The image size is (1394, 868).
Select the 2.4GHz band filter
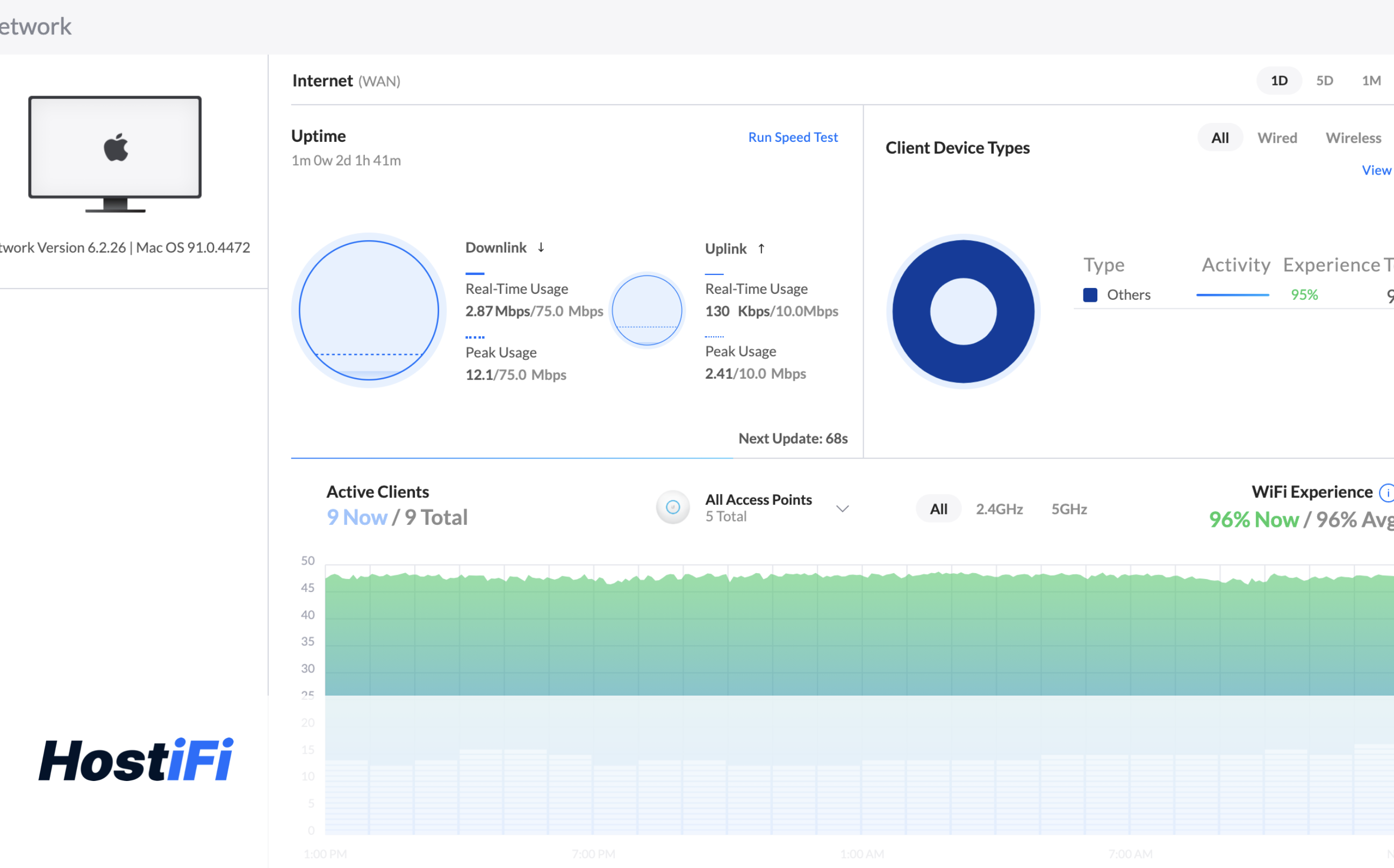pyautogui.click(x=1000, y=509)
